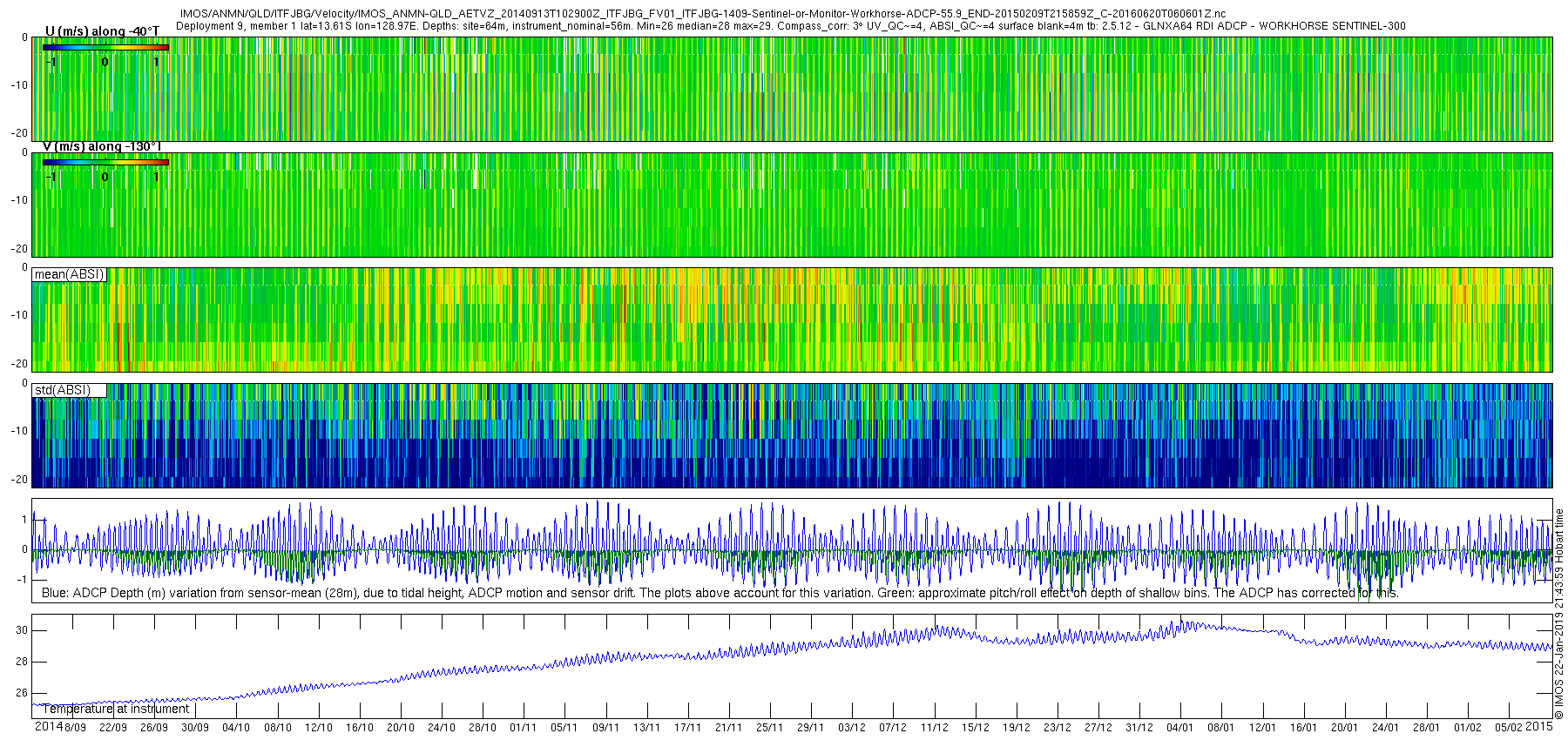Screen dimensions: 1568x740
Task: Click the '-10' depth tick of the U panel
Action: pos(19,85)
